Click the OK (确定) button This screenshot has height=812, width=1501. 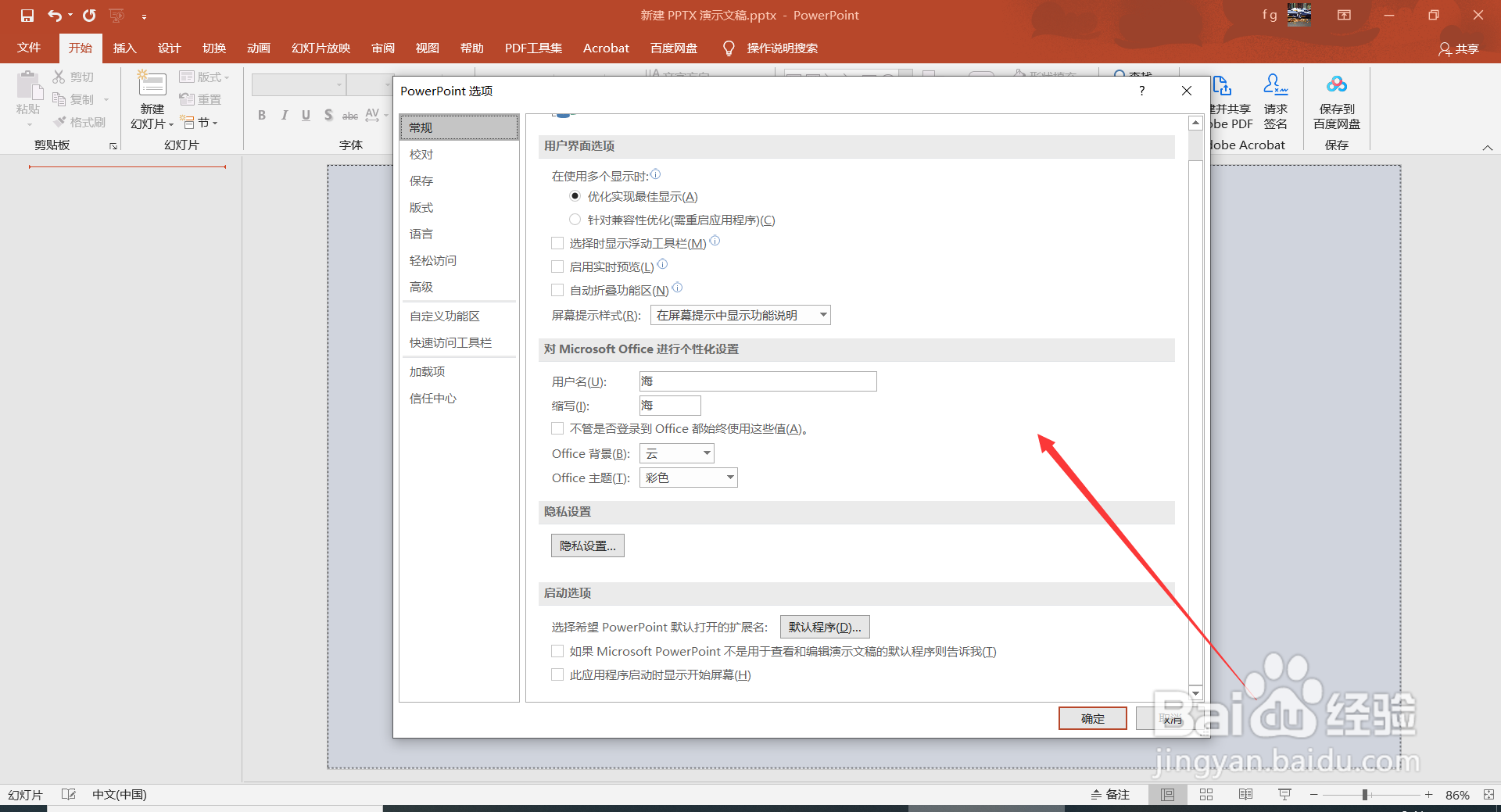1093,718
